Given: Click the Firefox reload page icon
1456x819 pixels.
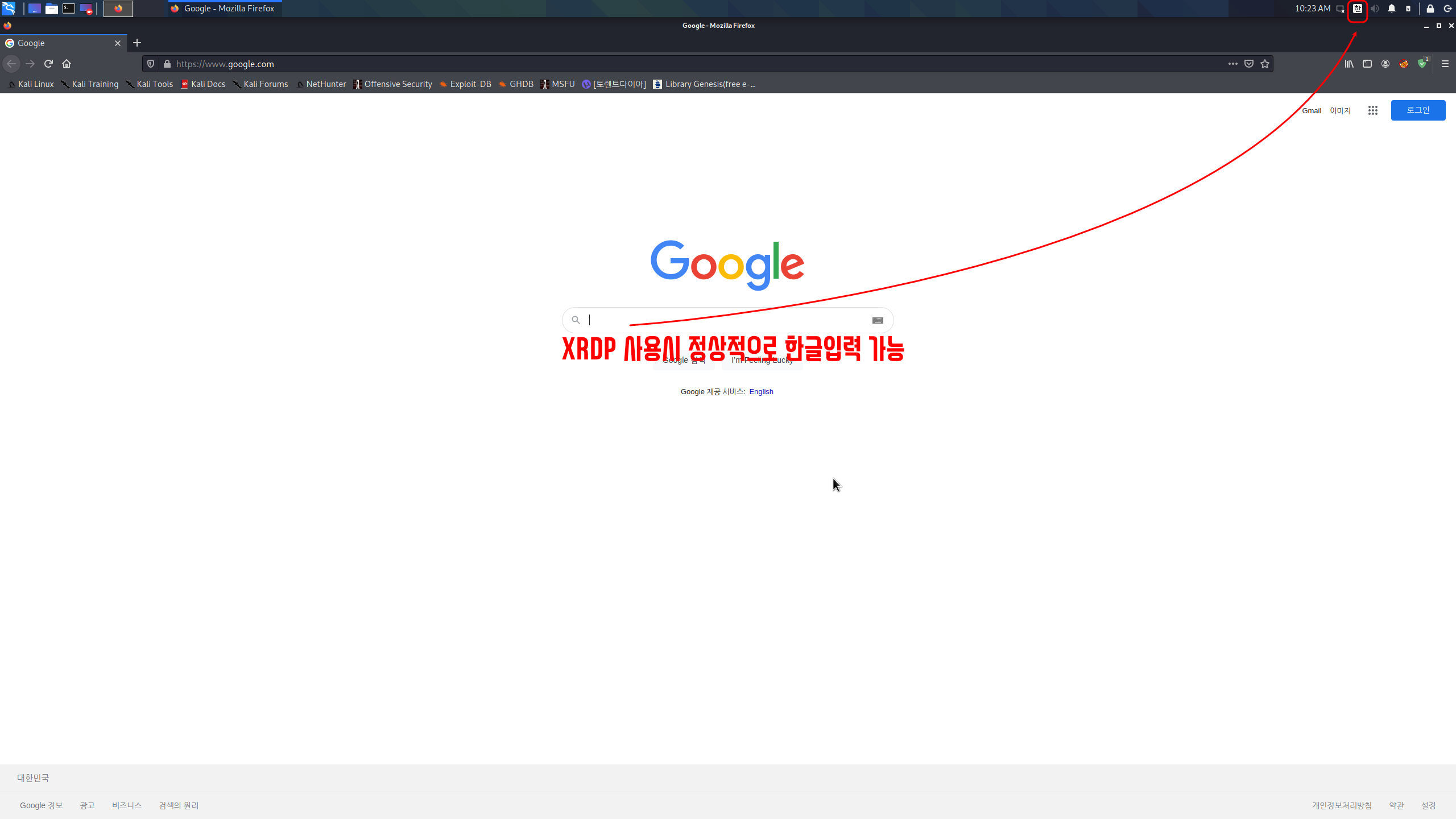Looking at the screenshot, I should (48, 64).
